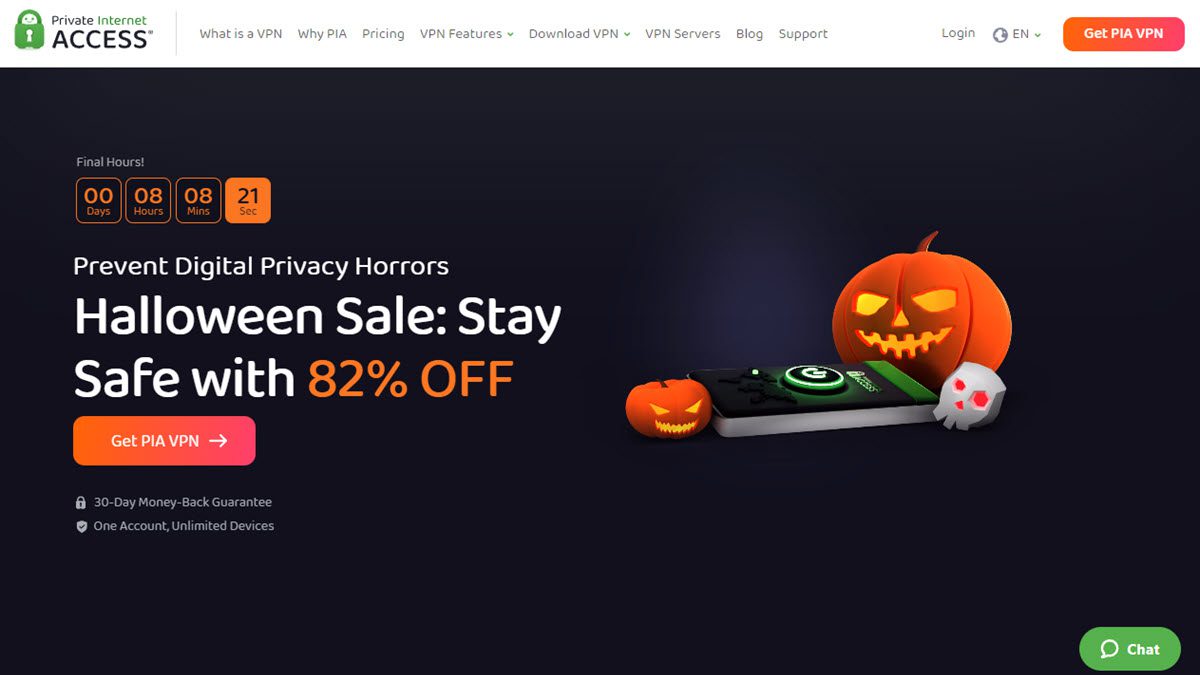Viewport: 1200px width, 675px height.
Task: Click the Private Internet Access logo
Action: click(x=84, y=30)
